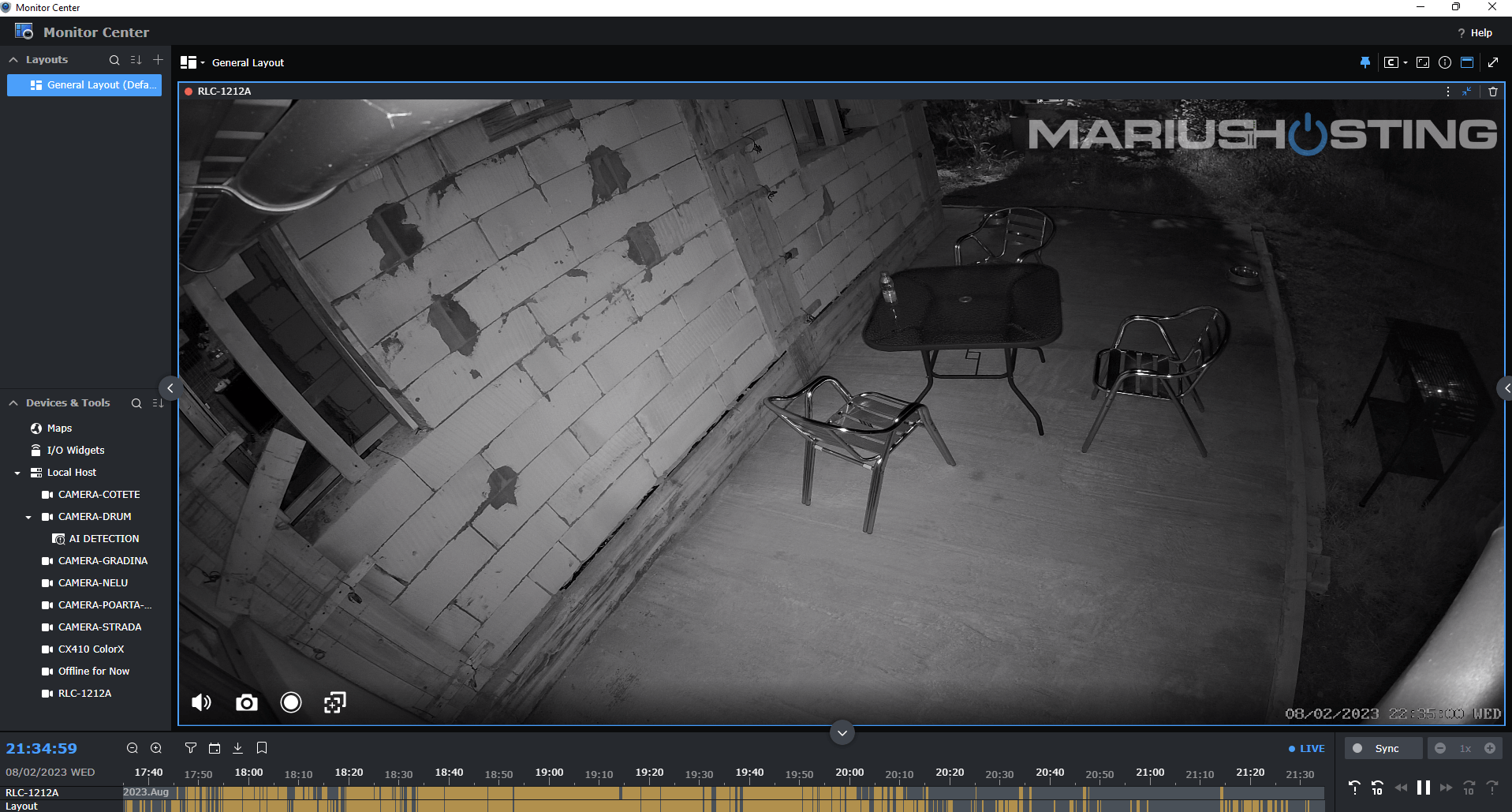The height and width of the screenshot is (812, 1512).
Task: Click the fit-window frame icon in the toolbar
Action: 1423,62
